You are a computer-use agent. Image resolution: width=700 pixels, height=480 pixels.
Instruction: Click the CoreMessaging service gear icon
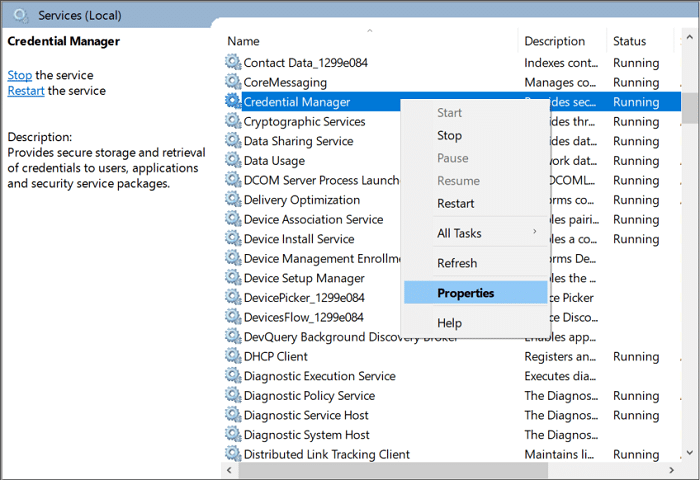coord(233,83)
